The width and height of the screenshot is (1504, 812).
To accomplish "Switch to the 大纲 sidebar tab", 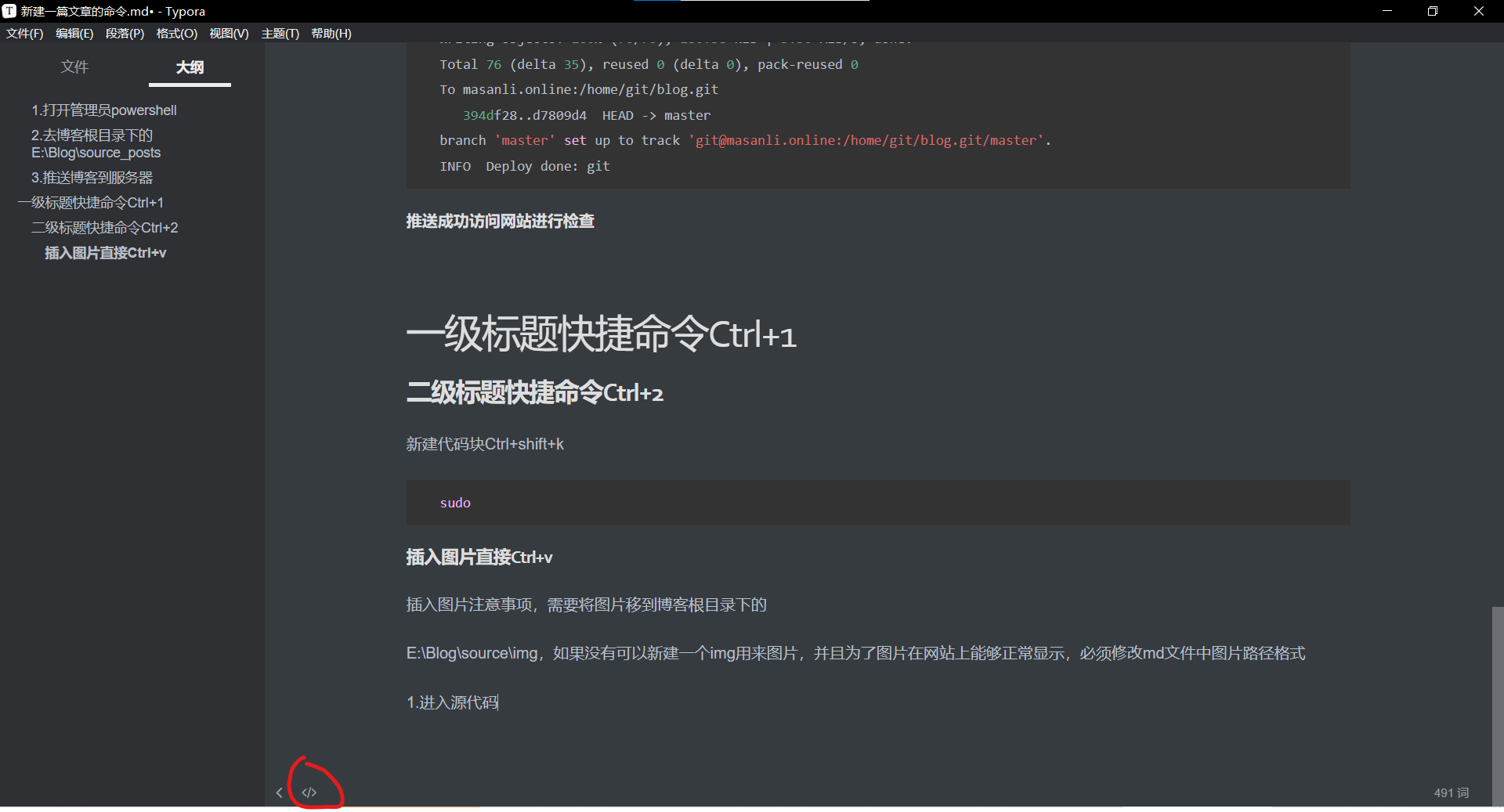I will click(189, 67).
